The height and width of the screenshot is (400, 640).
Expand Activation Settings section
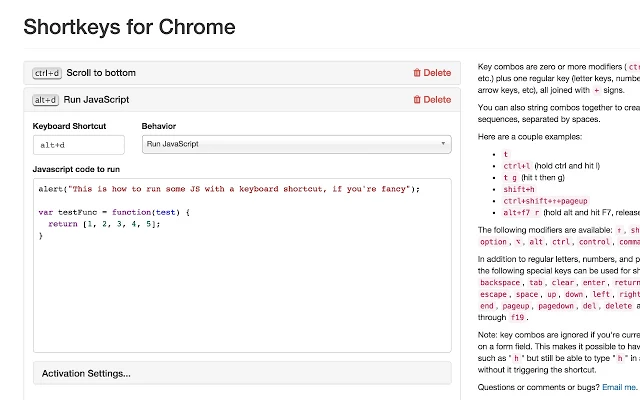[242, 373]
